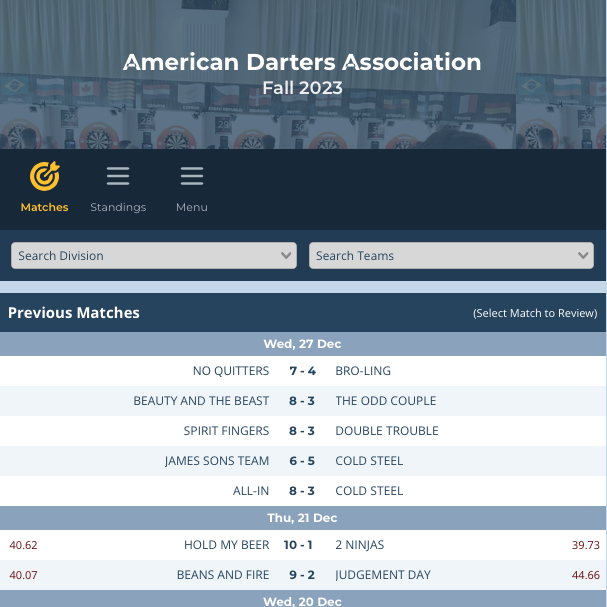Switch to the Standings tab label
Viewport: 607px width, 607px height.
[x=118, y=207]
